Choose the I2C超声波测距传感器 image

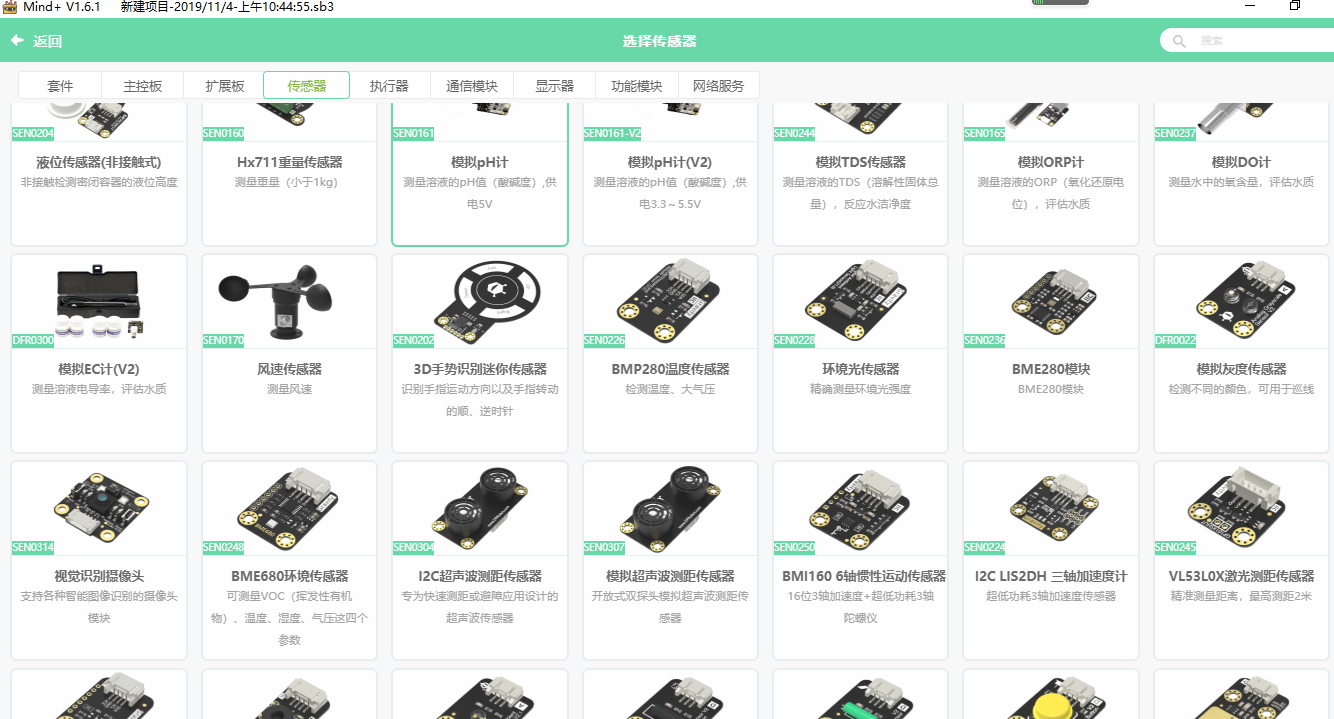(x=480, y=510)
